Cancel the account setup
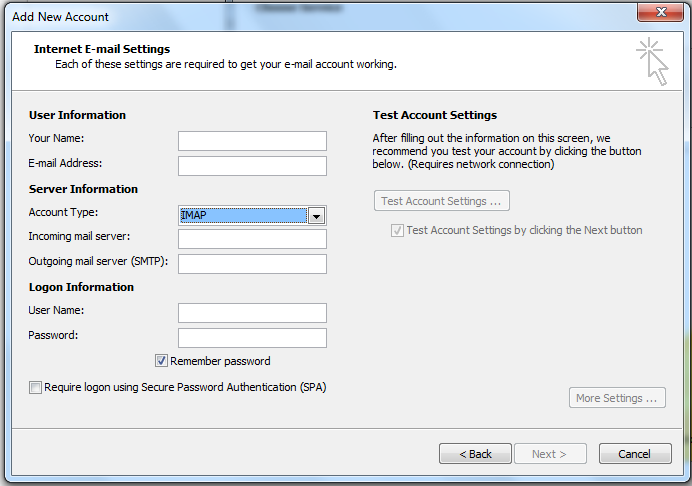The width and height of the screenshot is (692, 486). [634, 454]
